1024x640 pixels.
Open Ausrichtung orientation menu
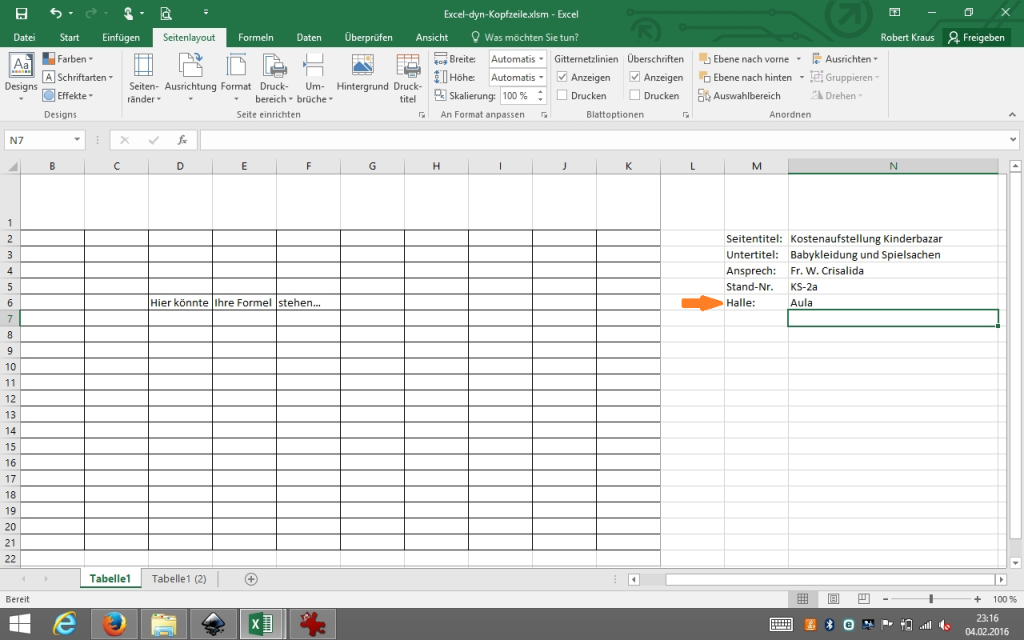tap(190, 78)
